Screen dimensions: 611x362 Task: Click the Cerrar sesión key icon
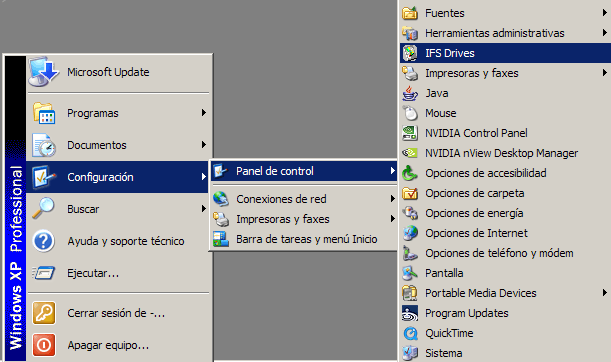point(44,313)
